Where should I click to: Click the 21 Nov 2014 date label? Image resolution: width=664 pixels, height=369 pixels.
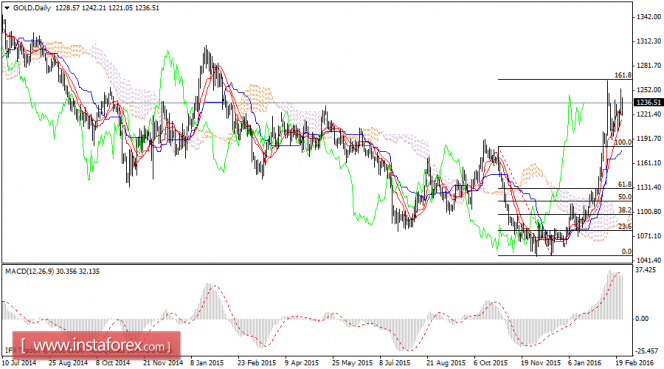coord(163,363)
